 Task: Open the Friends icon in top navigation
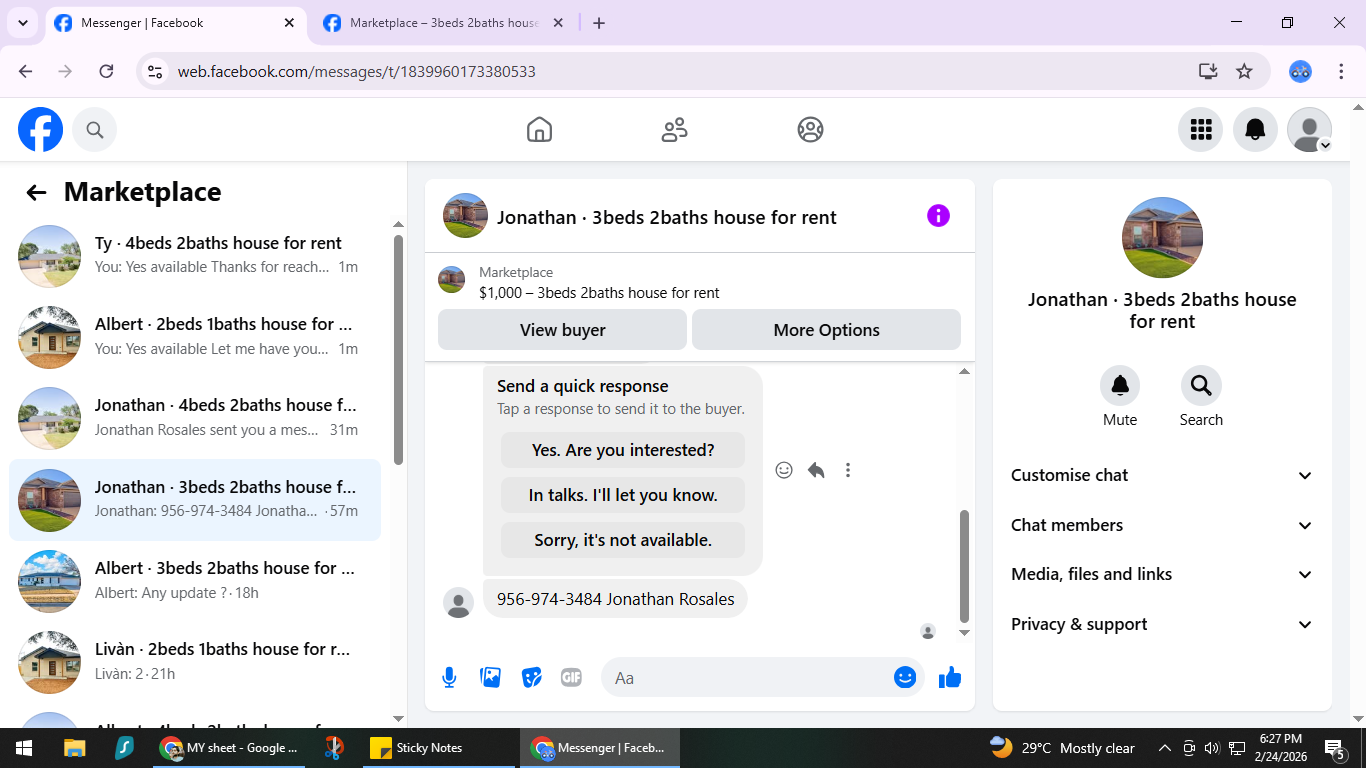pyautogui.click(x=675, y=130)
